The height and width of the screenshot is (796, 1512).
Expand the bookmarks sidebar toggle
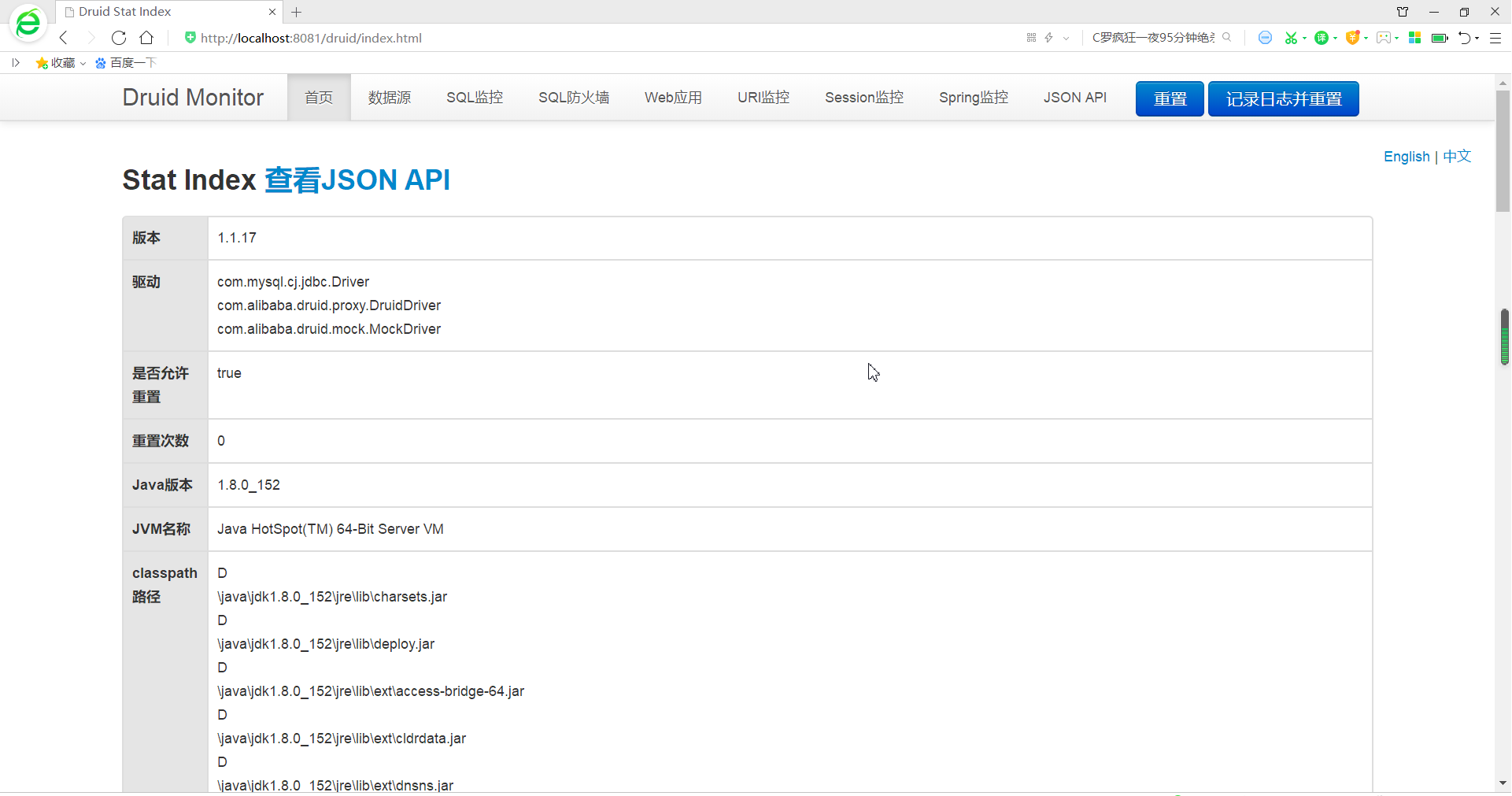click(x=16, y=63)
